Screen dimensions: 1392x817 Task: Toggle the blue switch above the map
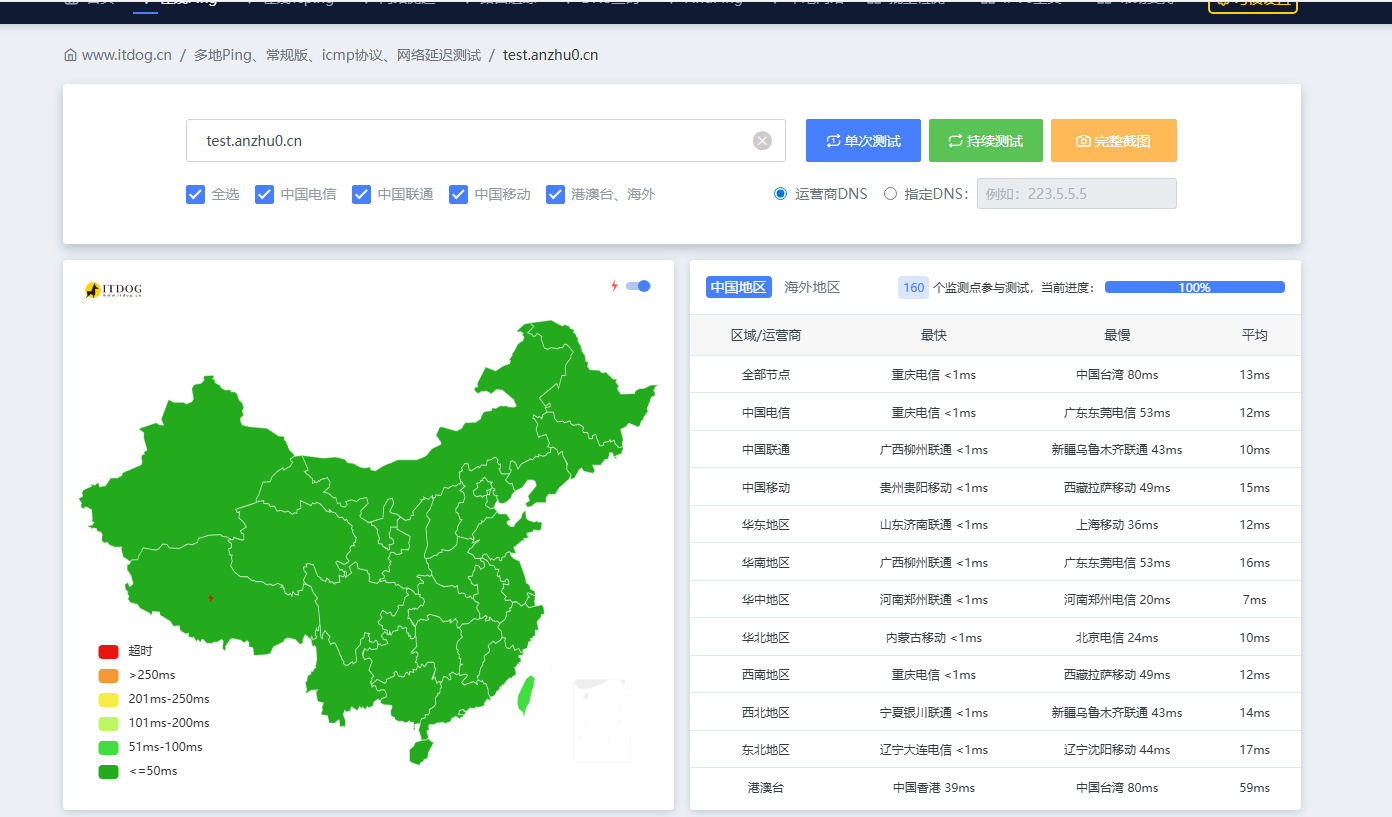point(638,286)
